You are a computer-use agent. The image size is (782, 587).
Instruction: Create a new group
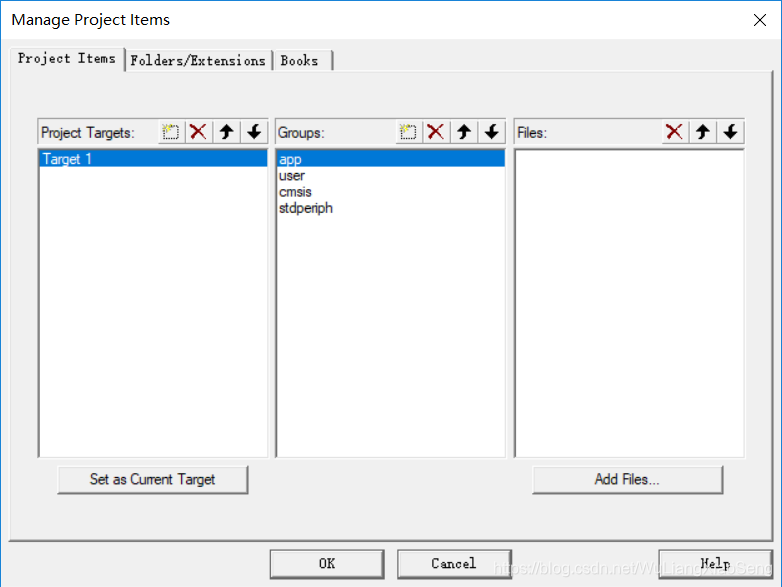point(408,132)
